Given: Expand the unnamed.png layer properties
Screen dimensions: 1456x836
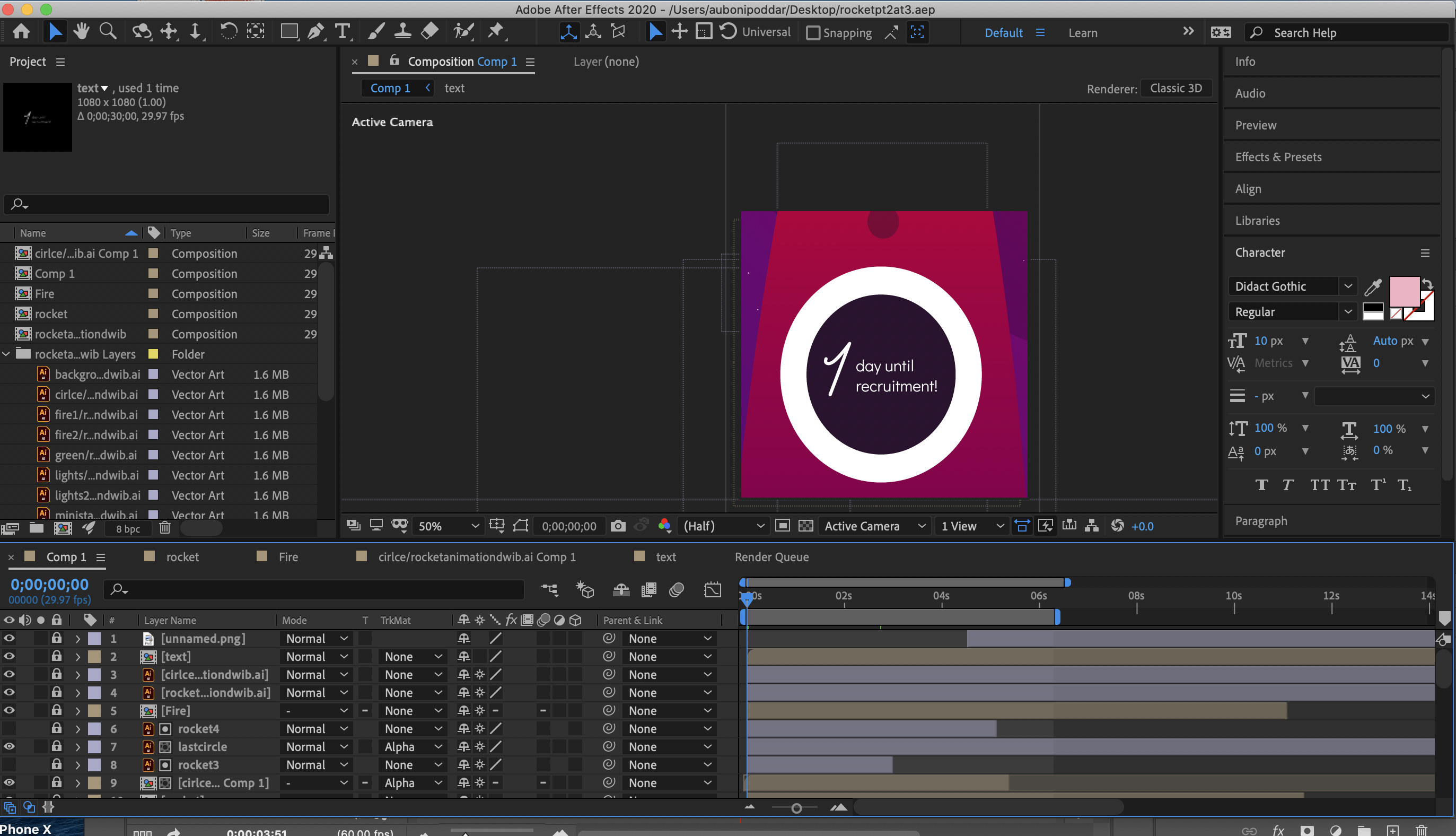Looking at the screenshot, I should coord(77,639).
